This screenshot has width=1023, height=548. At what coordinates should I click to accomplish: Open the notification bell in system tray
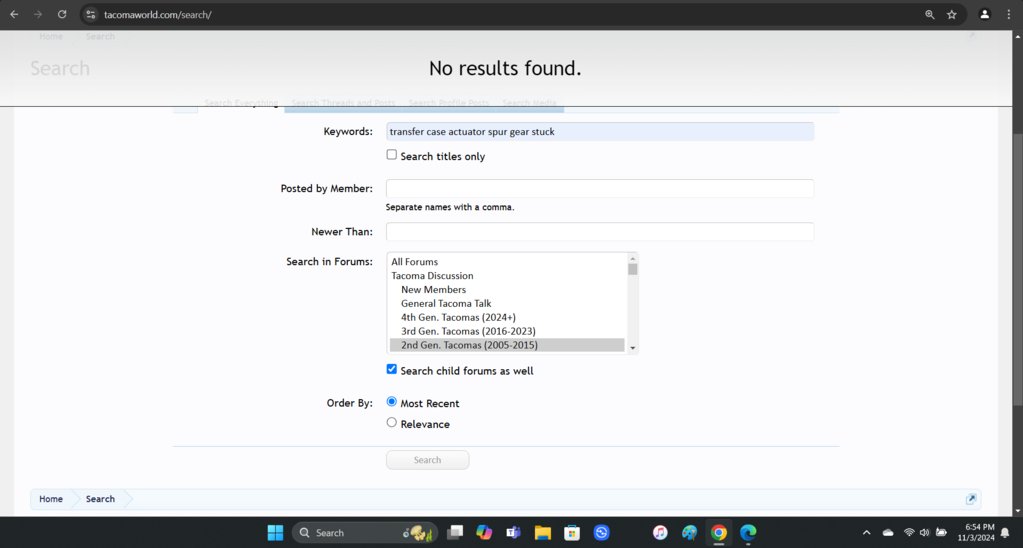click(1005, 533)
